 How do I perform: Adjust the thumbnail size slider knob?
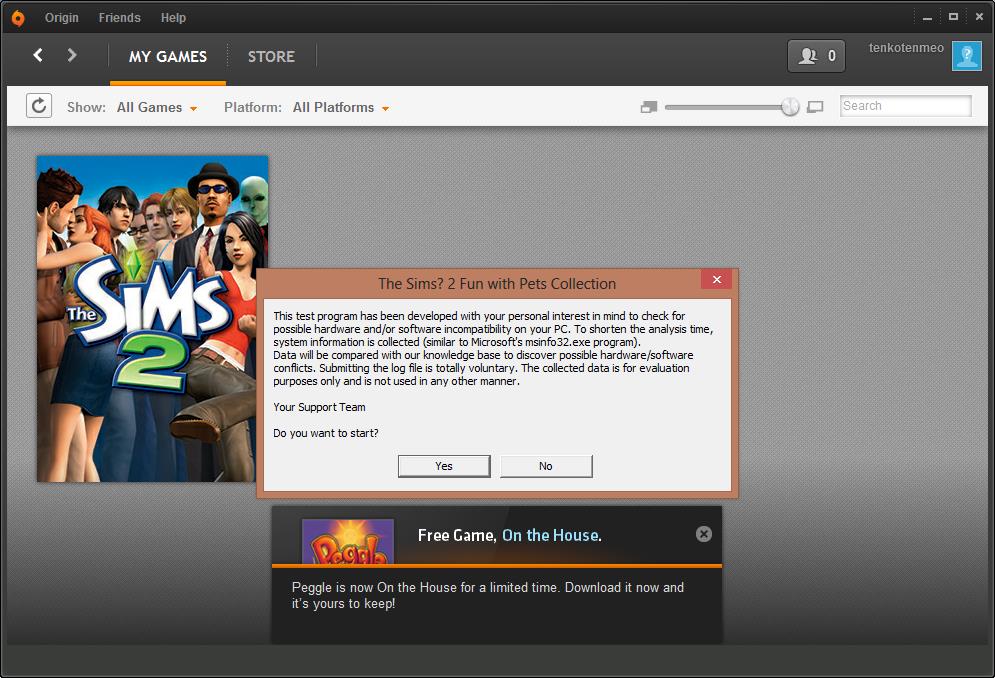coord(790,107)
